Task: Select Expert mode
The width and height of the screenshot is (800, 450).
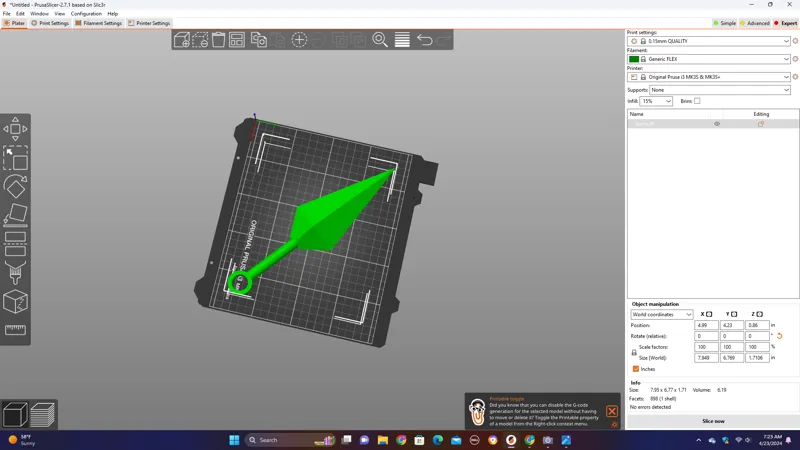Action: point(785,23)
